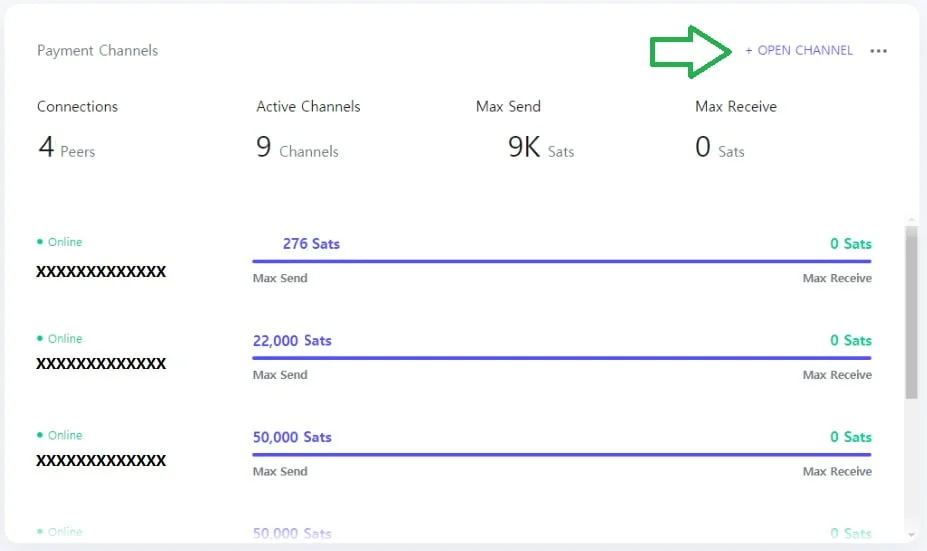The width and height of the screenshot is (927, 551).
Task: Click the Max Receive summary label
Action: [736, 106]
